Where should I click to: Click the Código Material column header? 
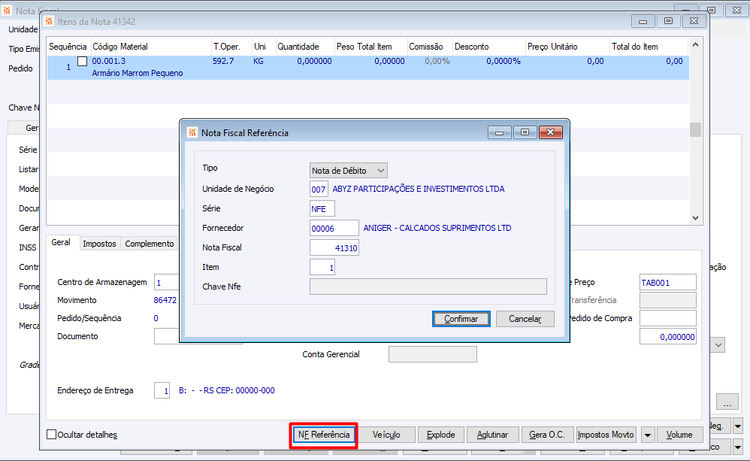[x=151, y=46]
